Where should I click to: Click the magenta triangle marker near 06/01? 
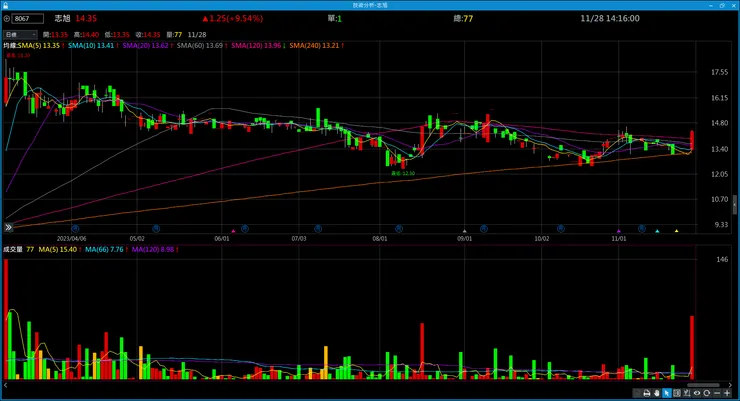click(x=233, y=231)
